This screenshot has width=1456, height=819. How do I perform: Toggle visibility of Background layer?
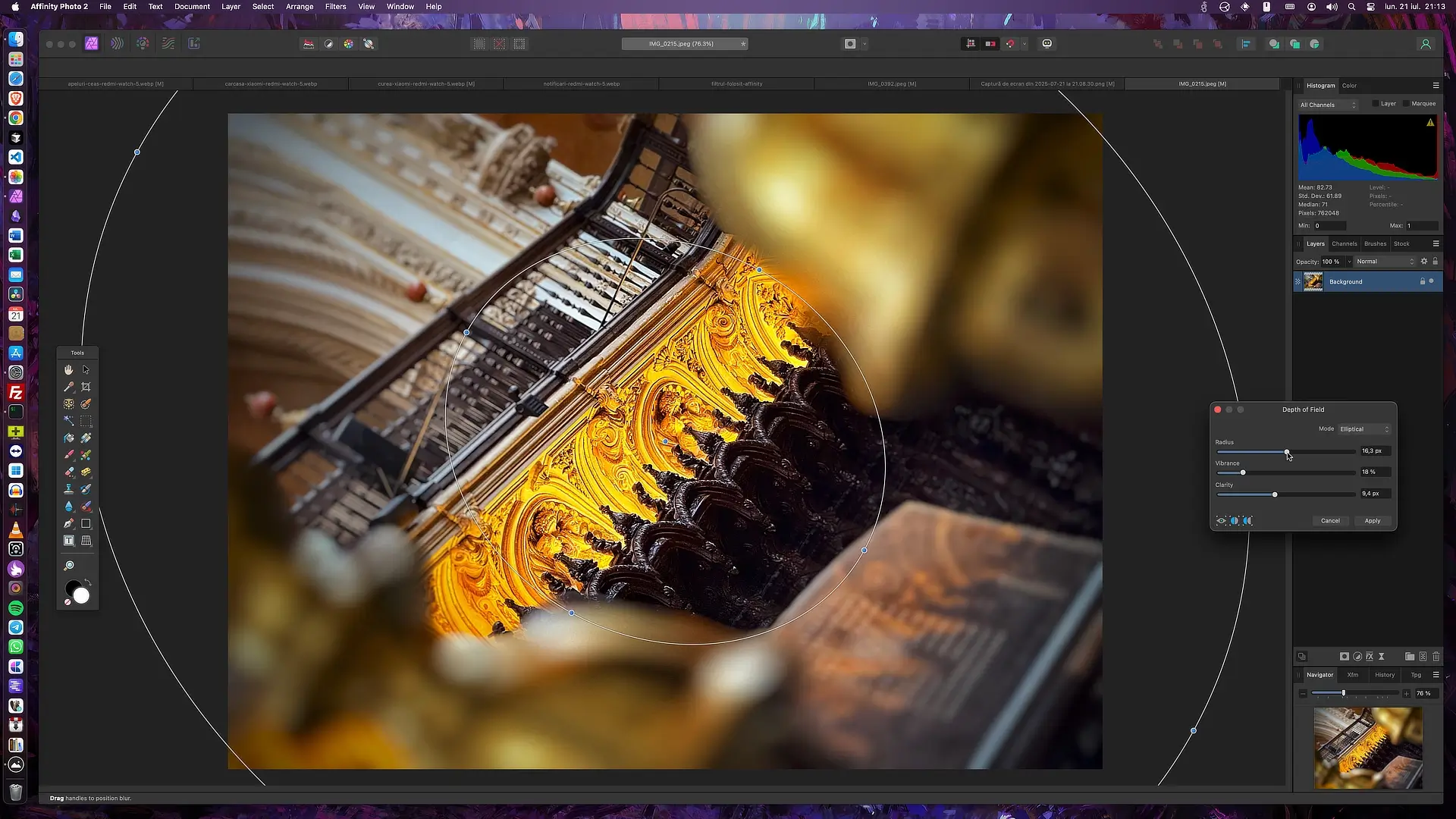[x=1432, y=281]
